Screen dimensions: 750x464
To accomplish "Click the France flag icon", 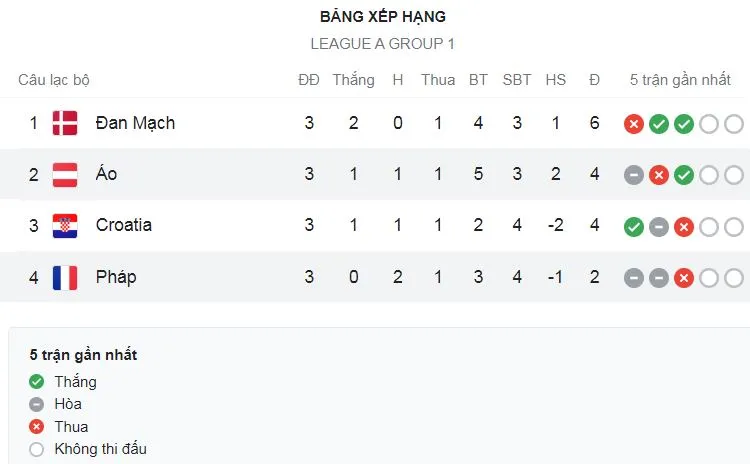I will [65, 276].
